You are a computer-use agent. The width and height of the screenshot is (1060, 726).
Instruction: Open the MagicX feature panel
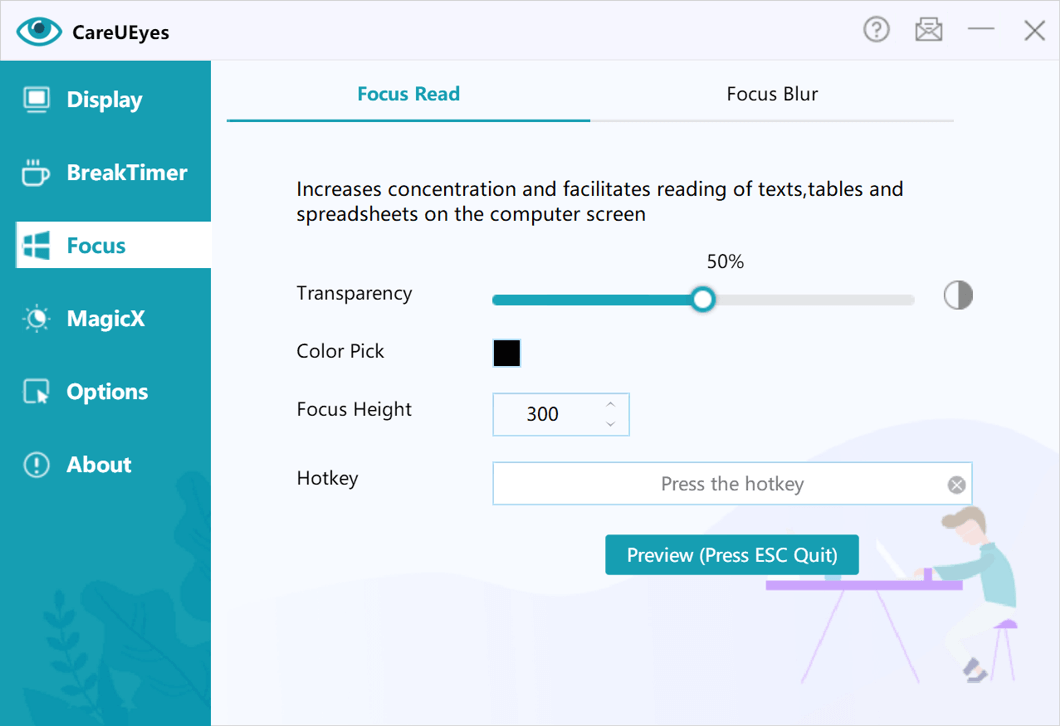click(106, 318)
